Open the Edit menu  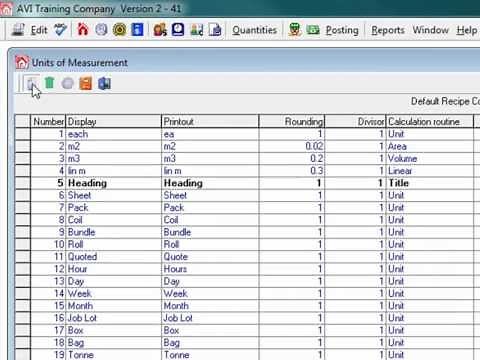[39, 30]
